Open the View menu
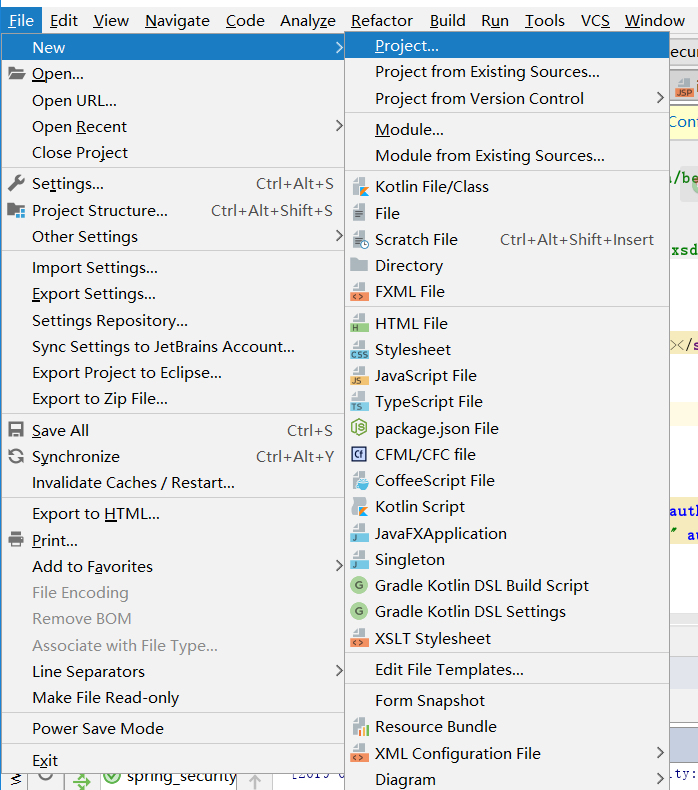Image resolution: width=698 pixels, height=790 pixels. (111, 21)
